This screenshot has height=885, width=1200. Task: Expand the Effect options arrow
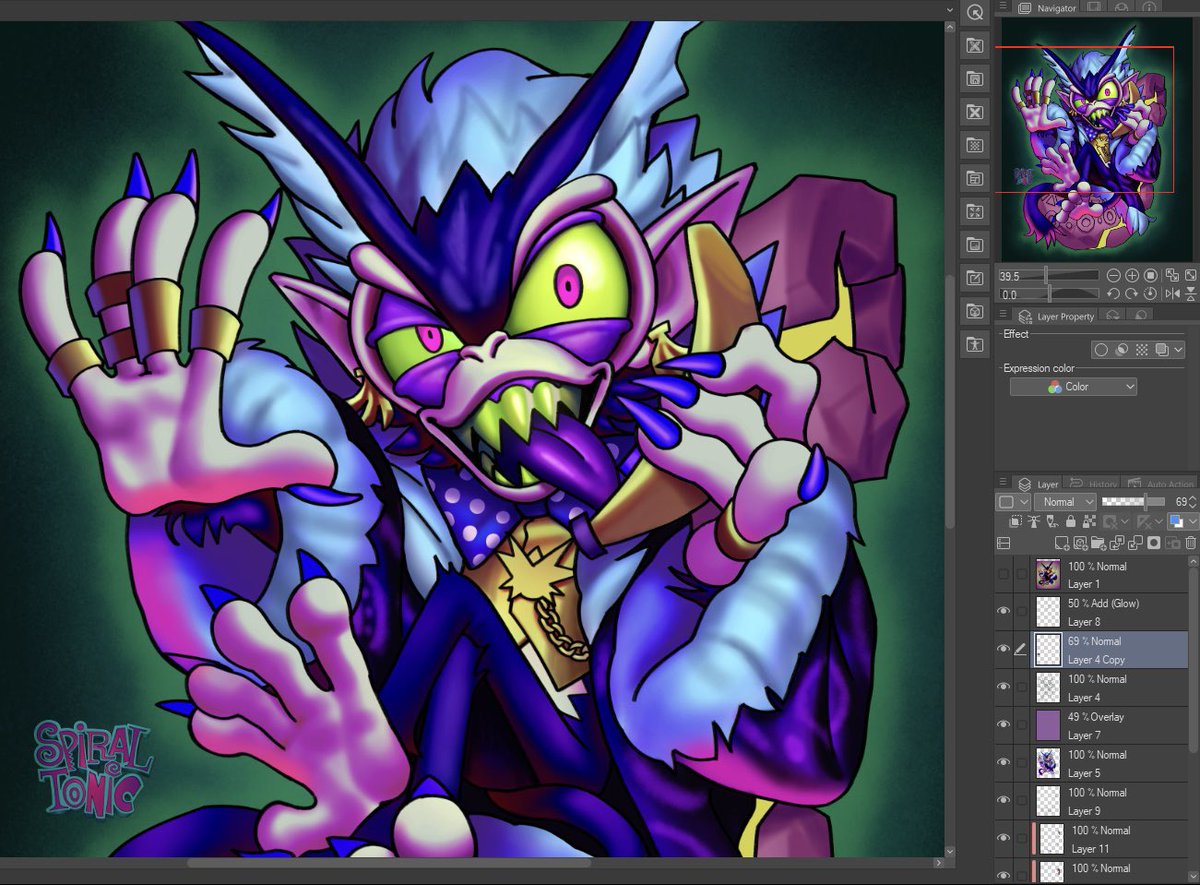[1179, 349]
